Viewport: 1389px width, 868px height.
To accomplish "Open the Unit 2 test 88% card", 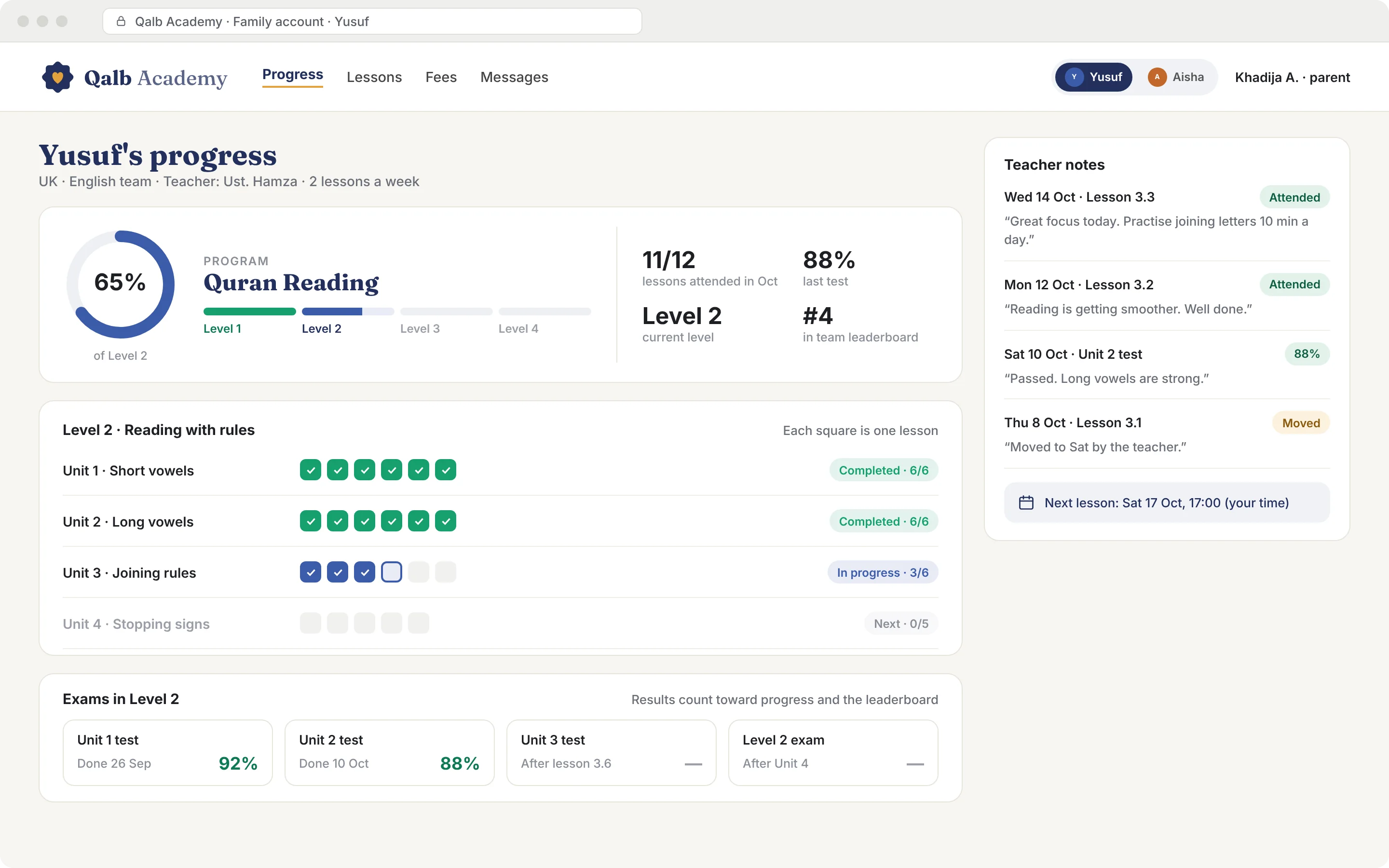I will 389,753.
